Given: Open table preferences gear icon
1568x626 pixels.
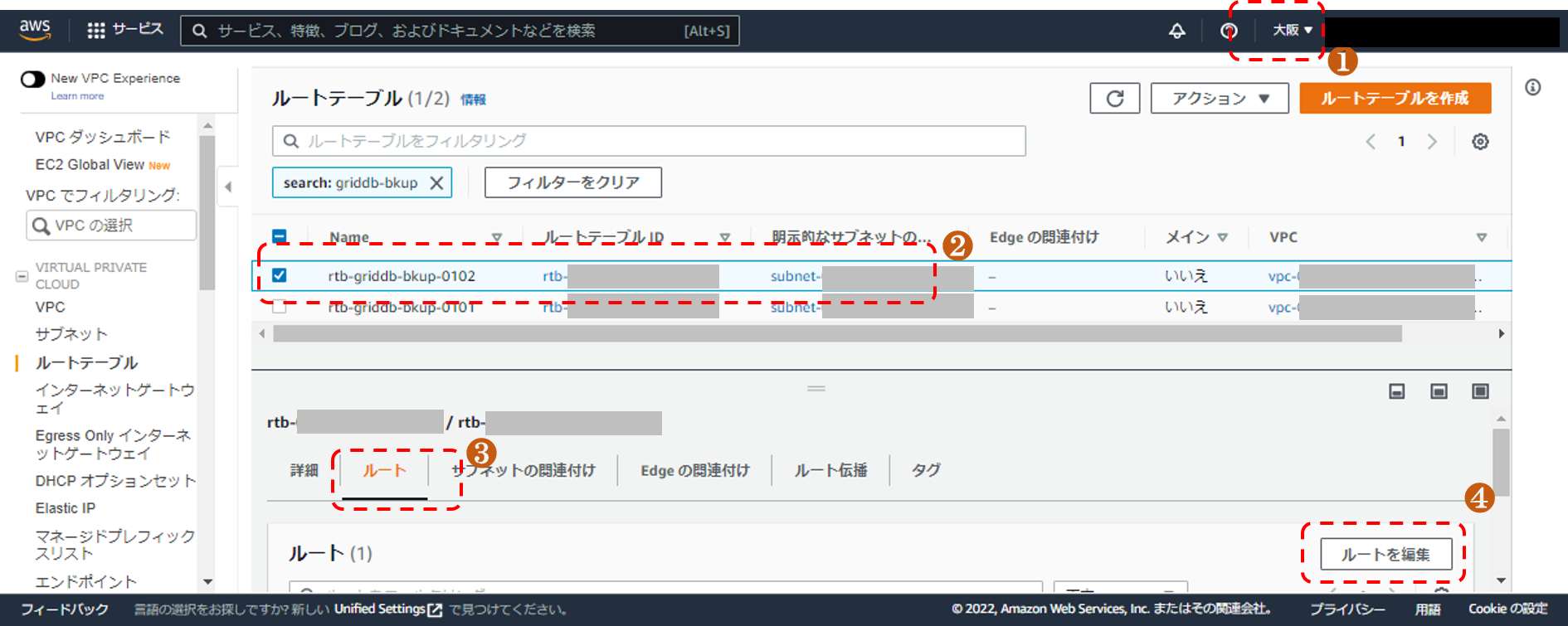Looking at the screenshot, I should (1480, 142).
